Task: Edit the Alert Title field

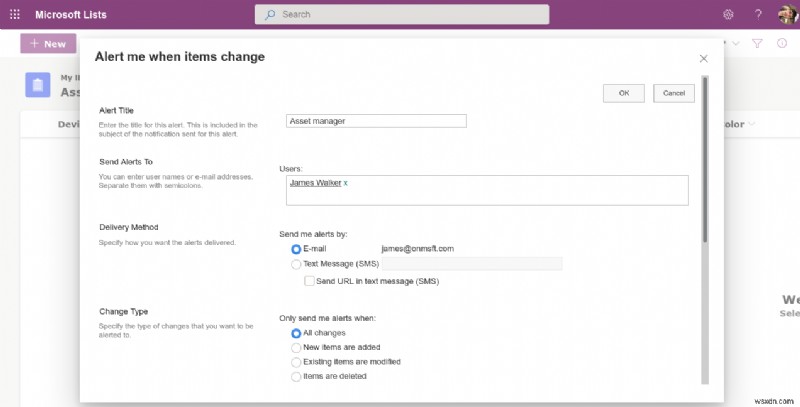Action: [376, 121]
